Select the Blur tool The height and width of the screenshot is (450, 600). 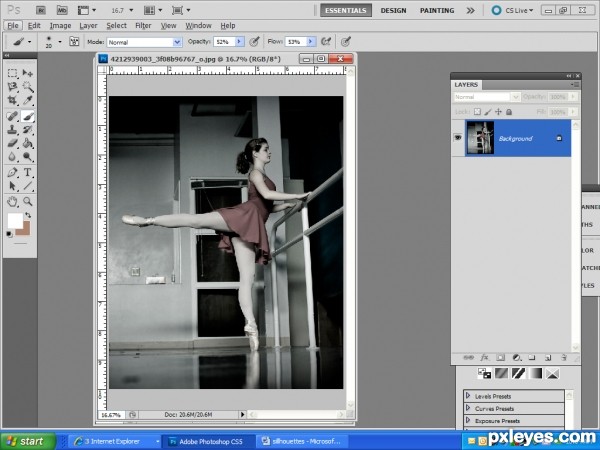[12, 157]
